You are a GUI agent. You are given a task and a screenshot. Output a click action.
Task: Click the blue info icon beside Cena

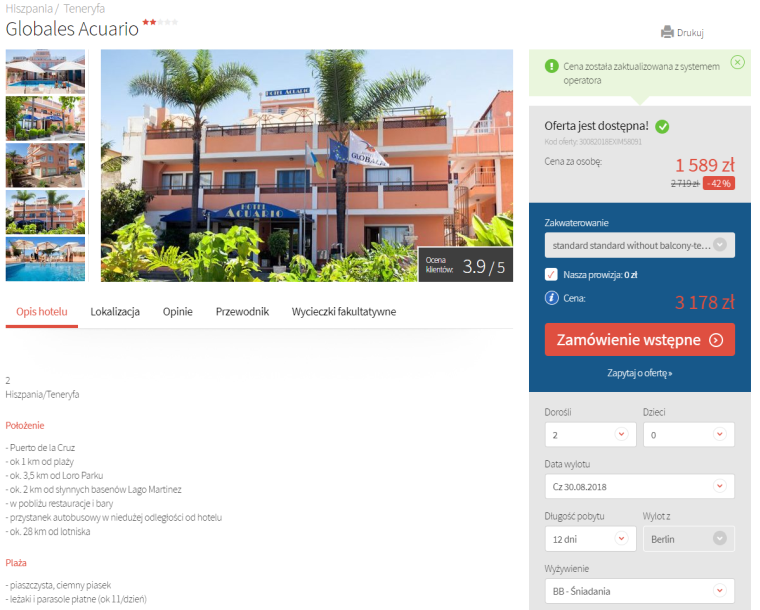tap(551, 297)
